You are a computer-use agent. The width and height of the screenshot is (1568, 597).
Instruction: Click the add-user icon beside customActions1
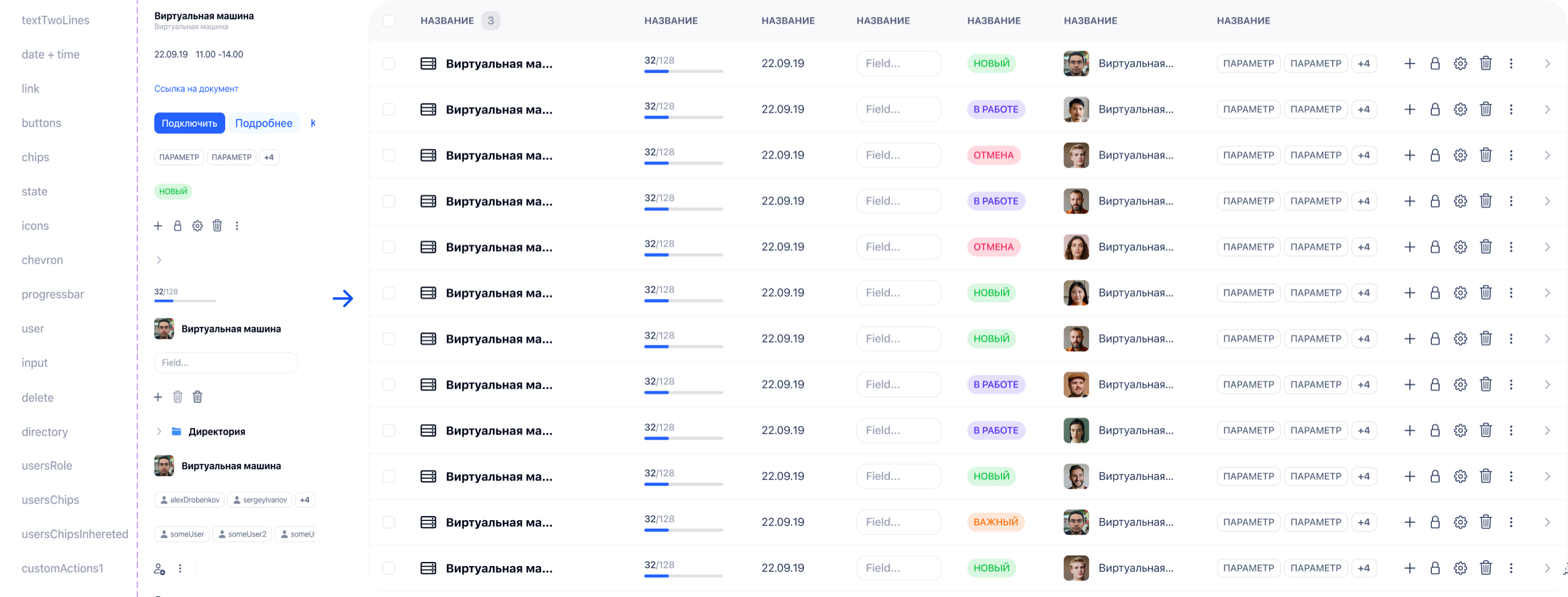click(159, 569)
